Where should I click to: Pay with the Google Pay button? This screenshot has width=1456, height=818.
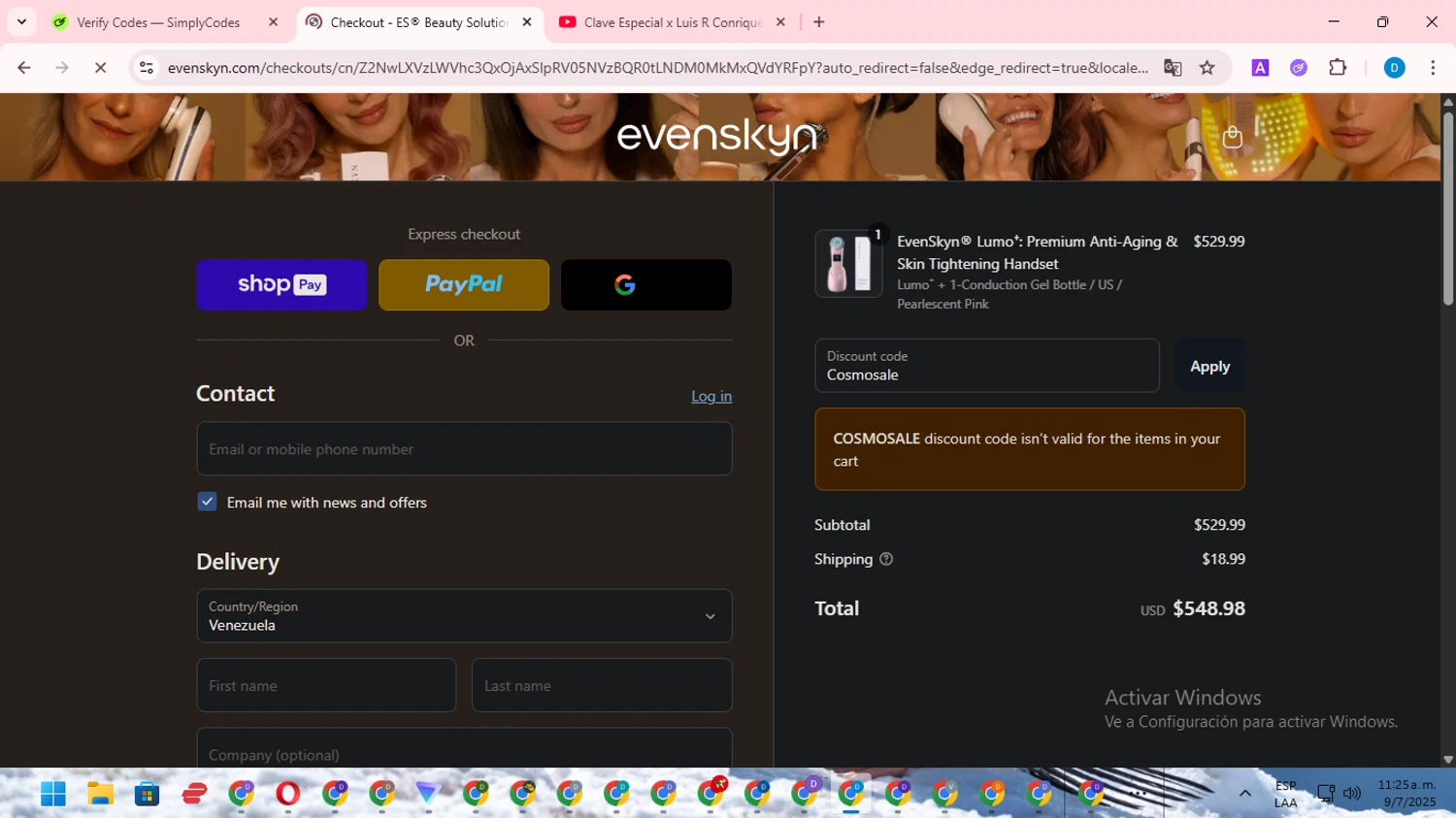(x=646, y=284)
